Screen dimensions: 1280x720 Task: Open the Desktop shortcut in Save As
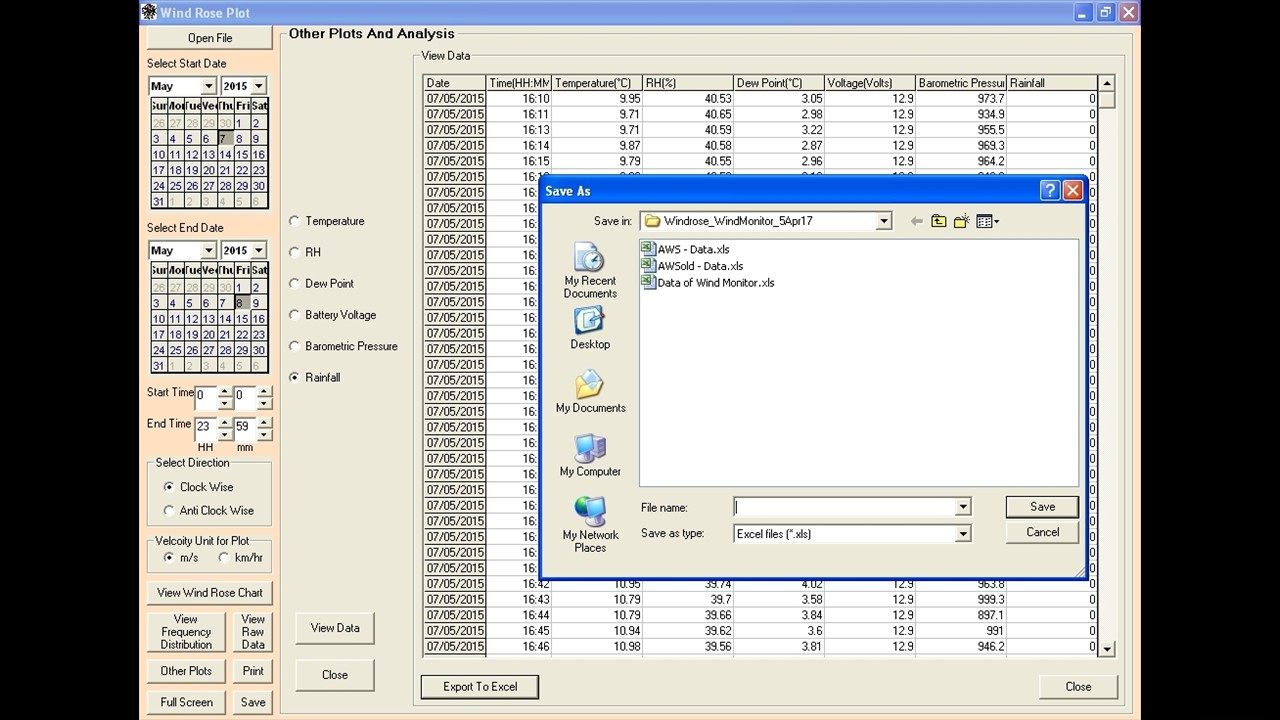click(589, 321)
